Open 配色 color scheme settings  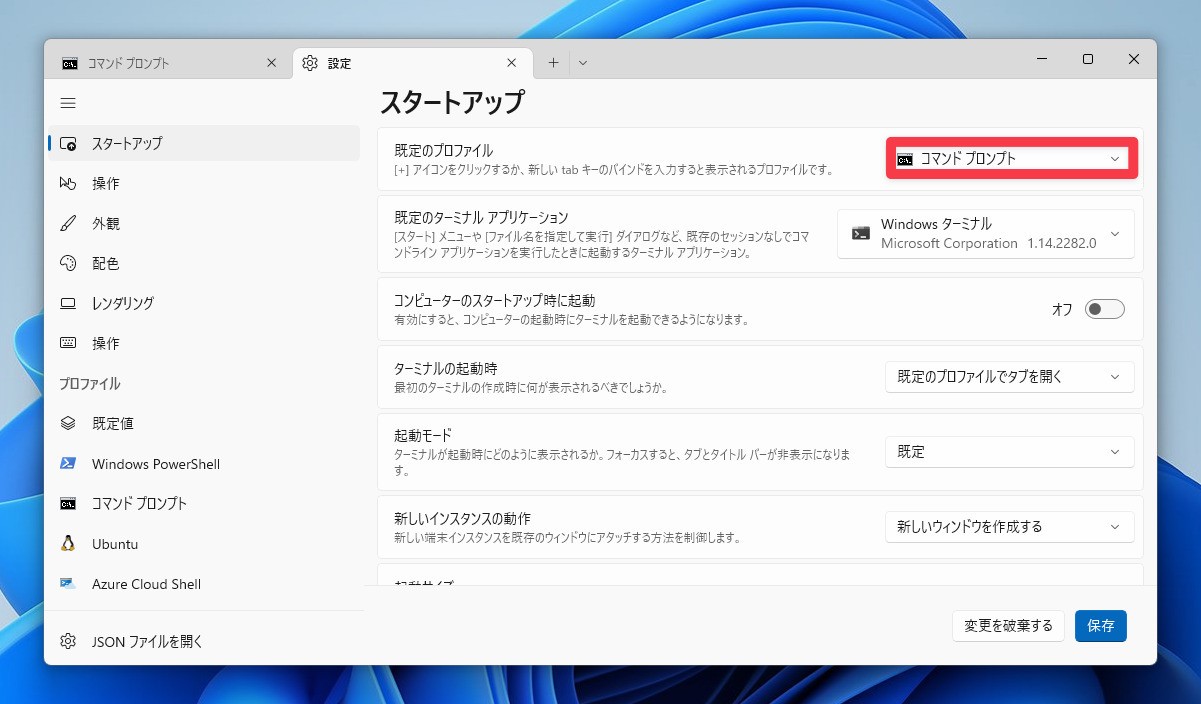pos(105,263)
